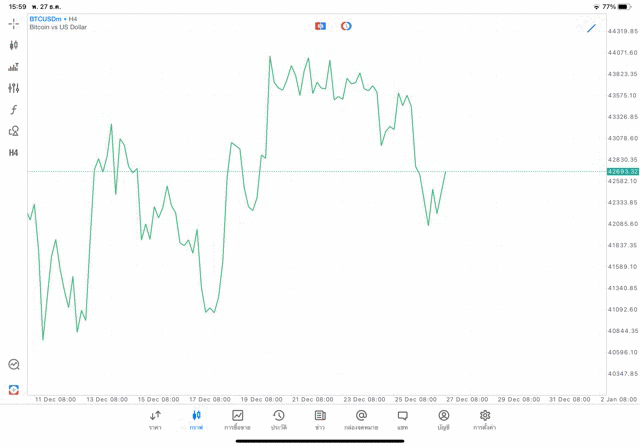Image resolution: width=640 pixels, height=447 pixels.
Task: Open chart settings sliders icon
Action: [x=14, y=88]
